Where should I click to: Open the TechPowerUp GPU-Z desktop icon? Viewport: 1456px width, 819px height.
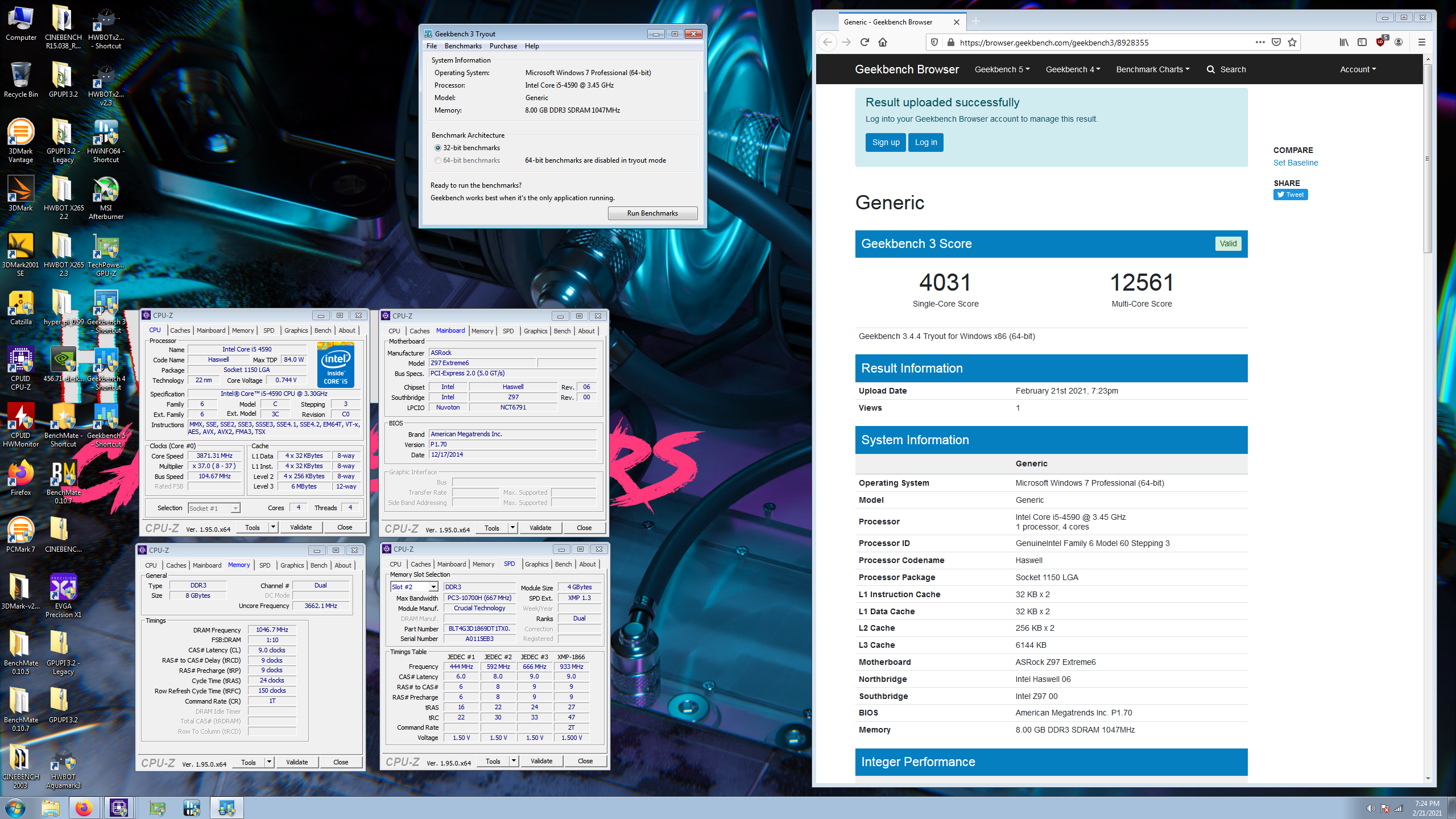(x=106, y=254)
